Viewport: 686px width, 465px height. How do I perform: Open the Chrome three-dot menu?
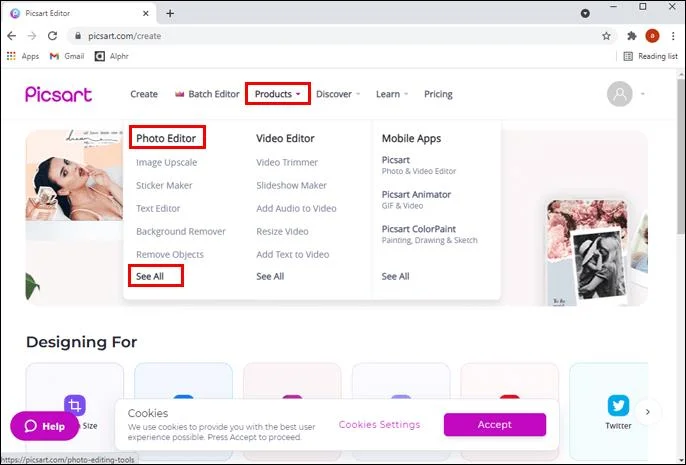coord(673,36)
